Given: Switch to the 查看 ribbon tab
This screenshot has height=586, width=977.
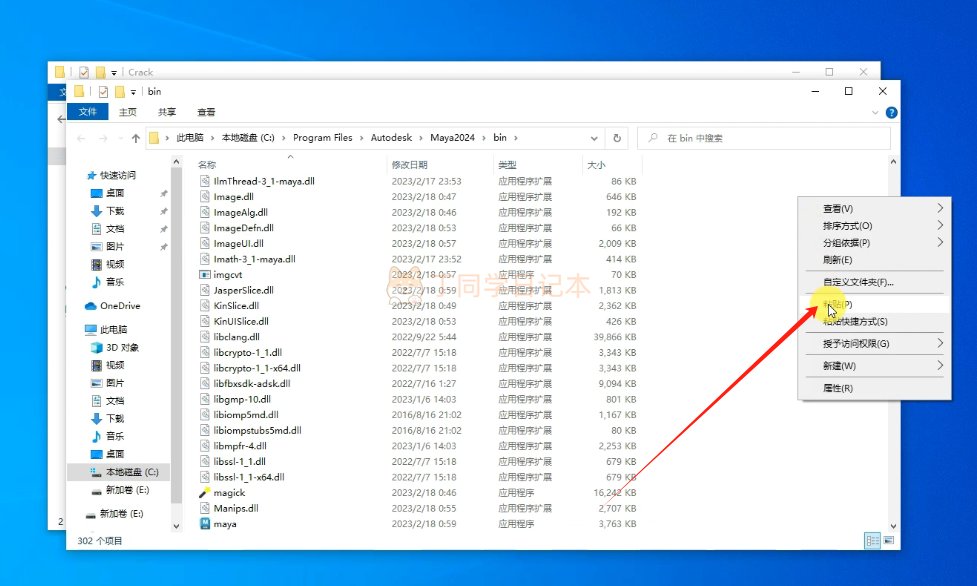Looking at the screenshot, I should point(206,112).
